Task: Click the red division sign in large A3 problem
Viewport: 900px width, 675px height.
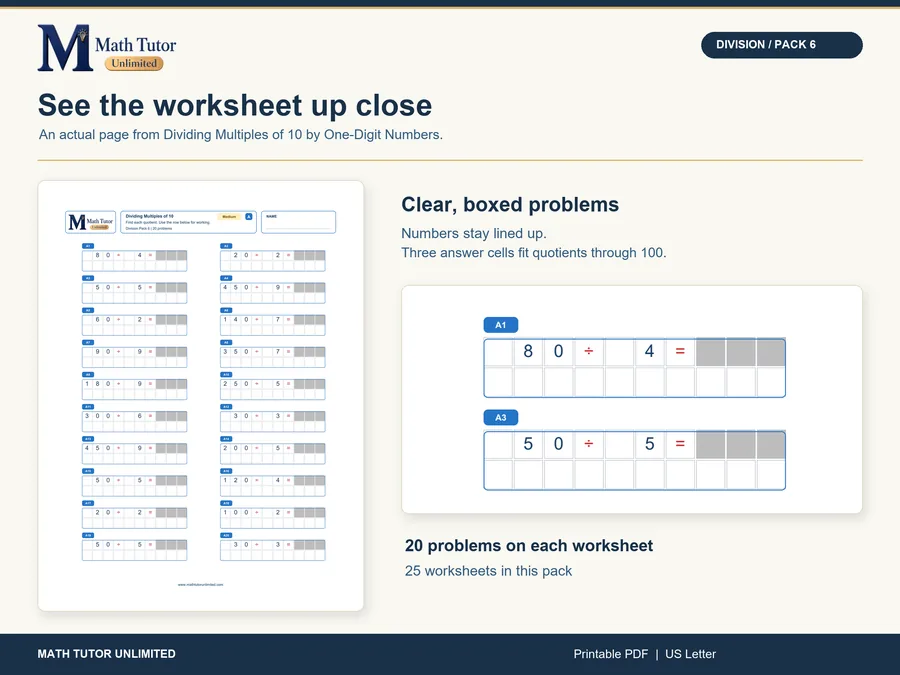Action: (589, 444)
